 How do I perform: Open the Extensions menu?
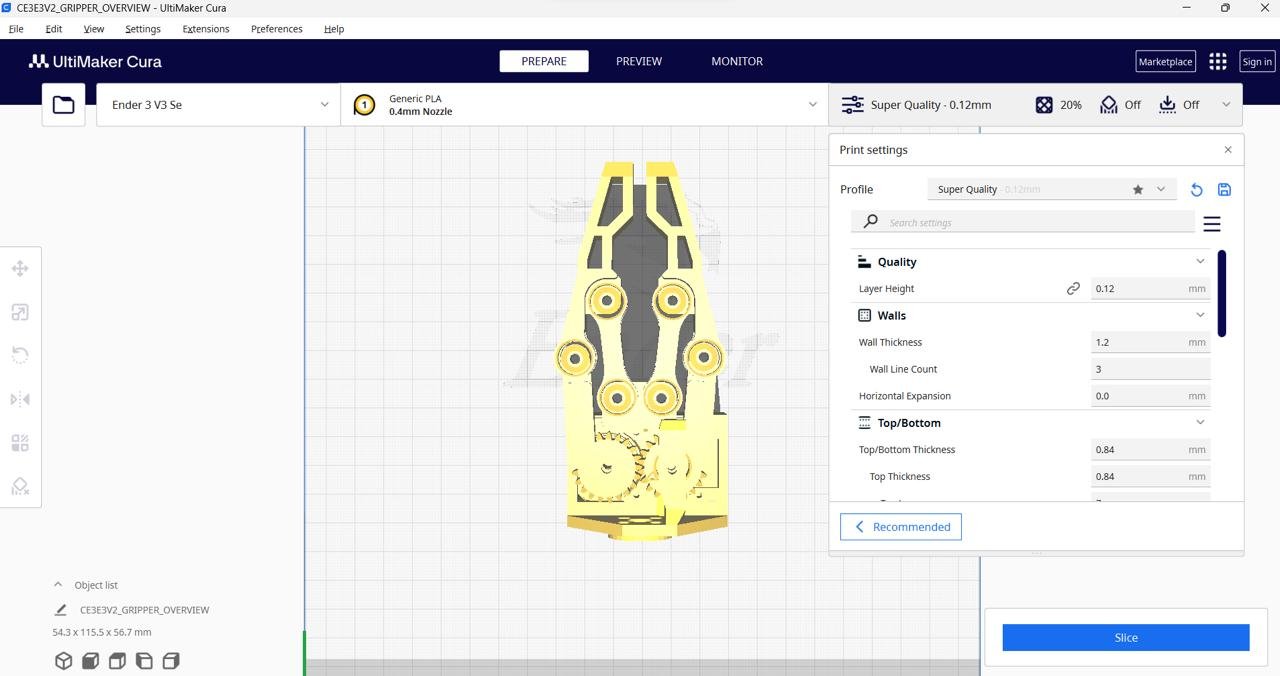click(206, 29)
